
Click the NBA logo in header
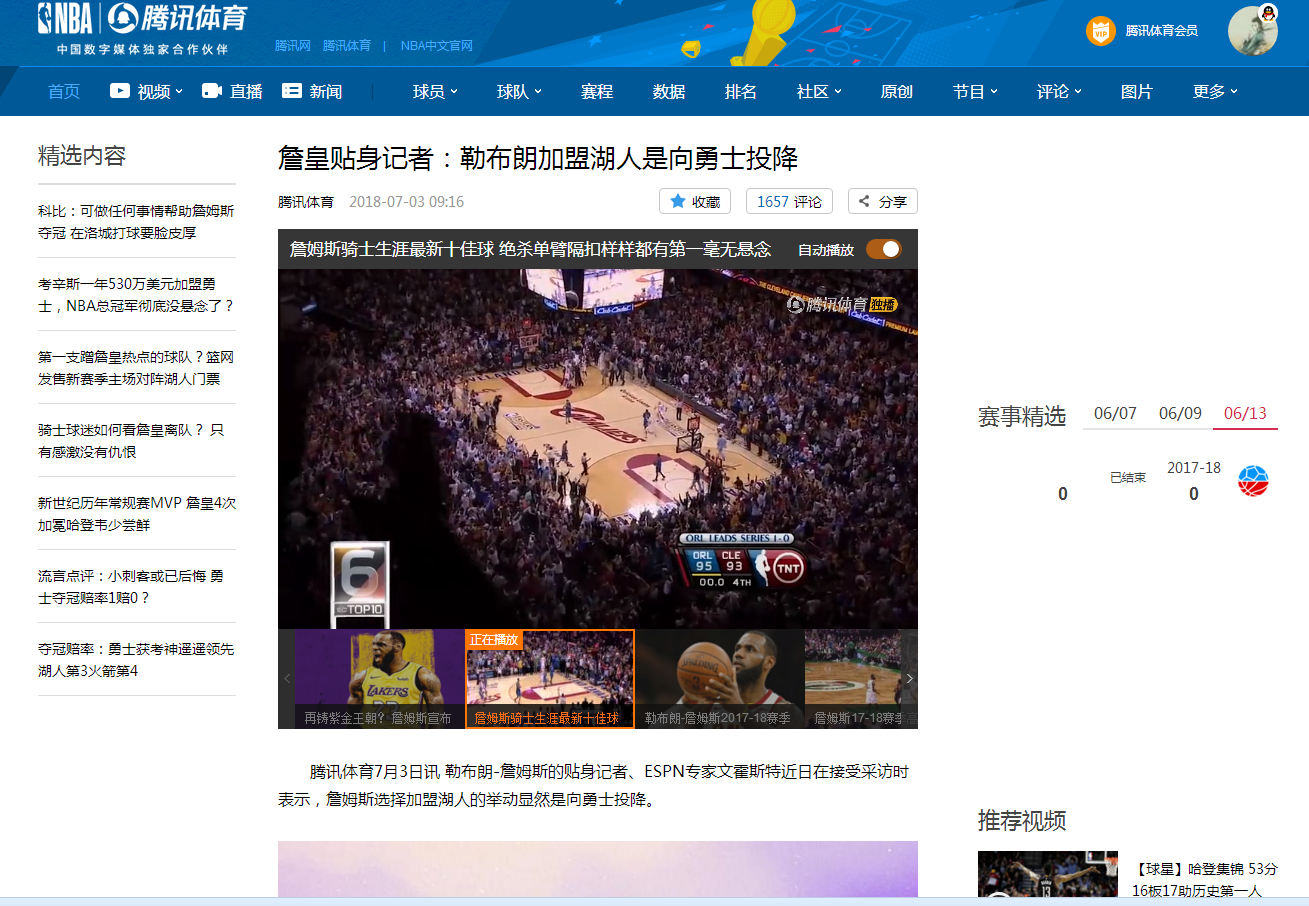point(65,19)
